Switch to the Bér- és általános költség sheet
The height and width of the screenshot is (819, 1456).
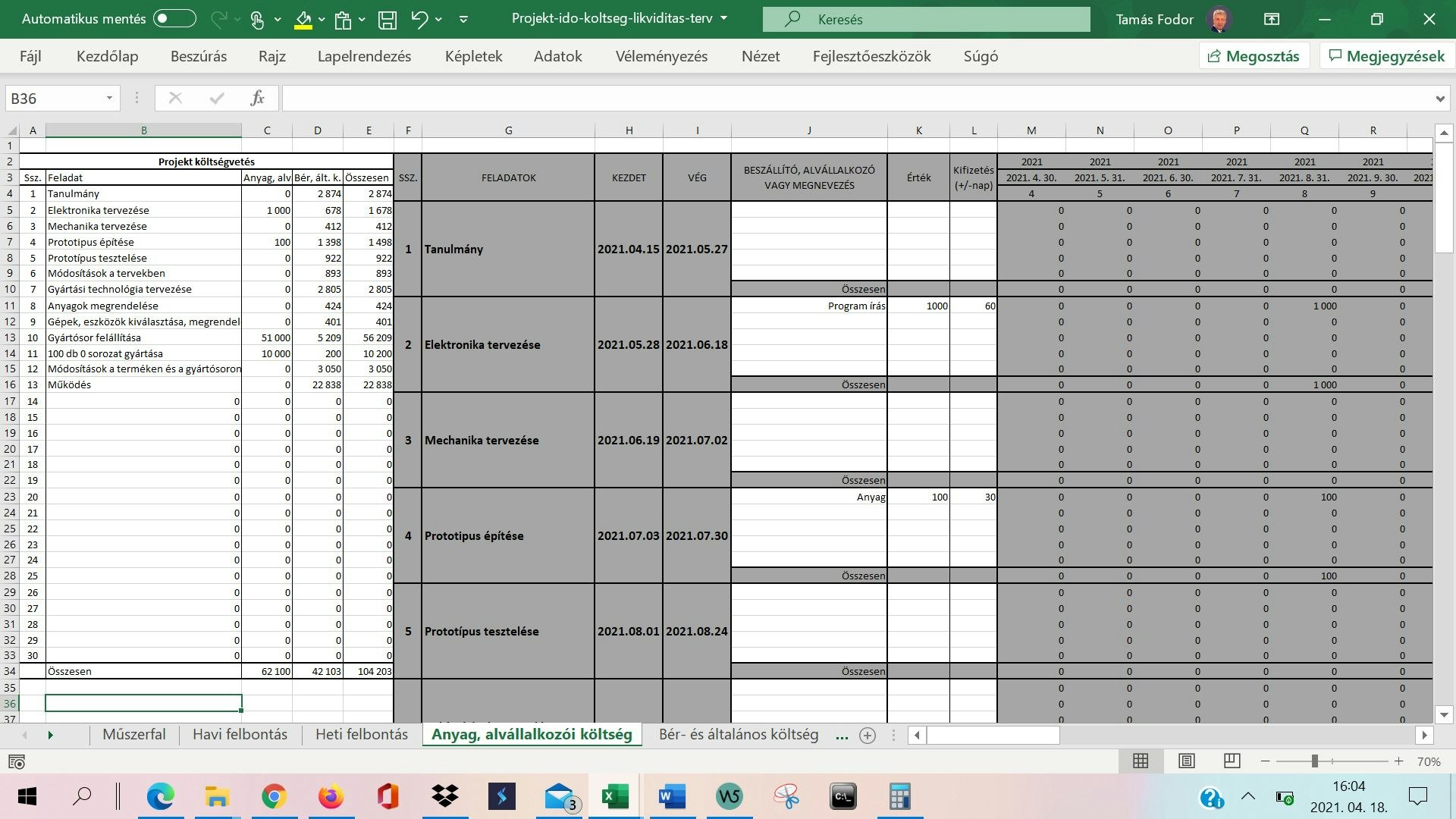pyautogui.click(x=739, y=734)
